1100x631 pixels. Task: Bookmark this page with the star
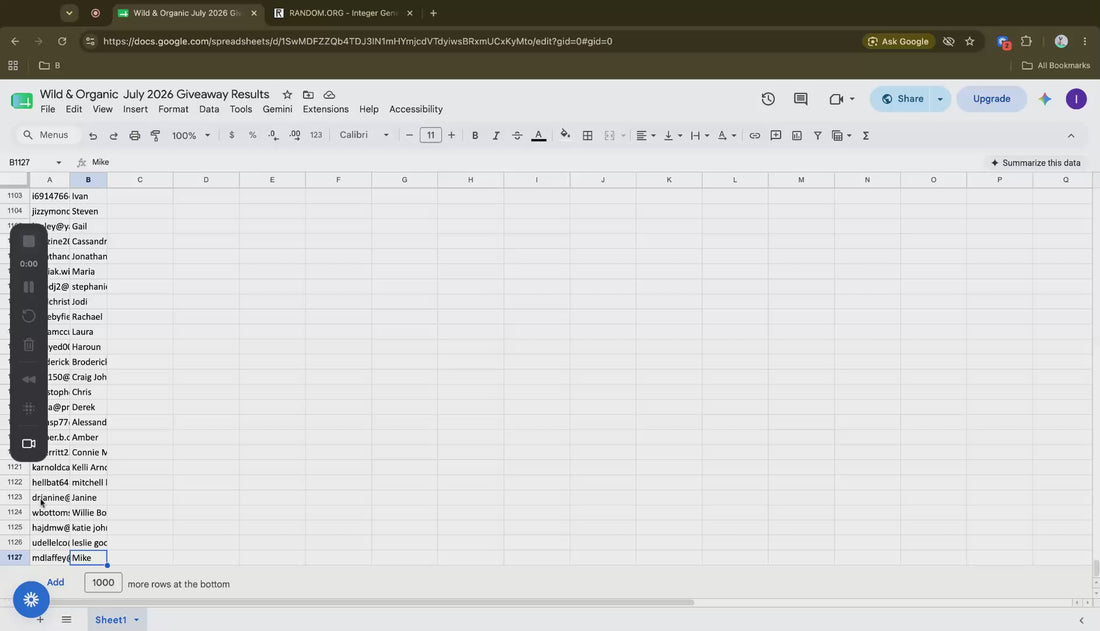coord(970,41)
